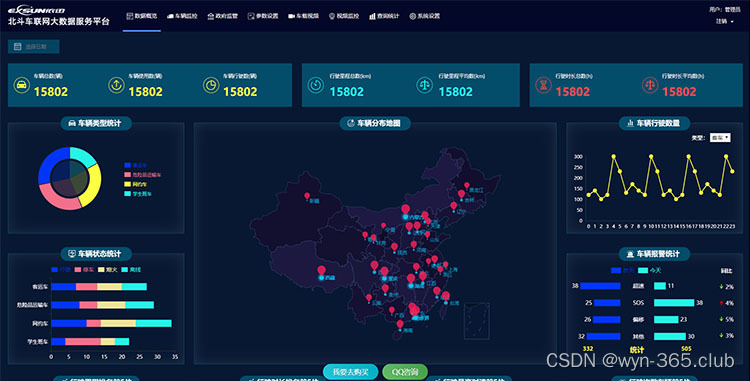Click the 用户: 管理员 label
750x381 pixels.
(725, 10)
